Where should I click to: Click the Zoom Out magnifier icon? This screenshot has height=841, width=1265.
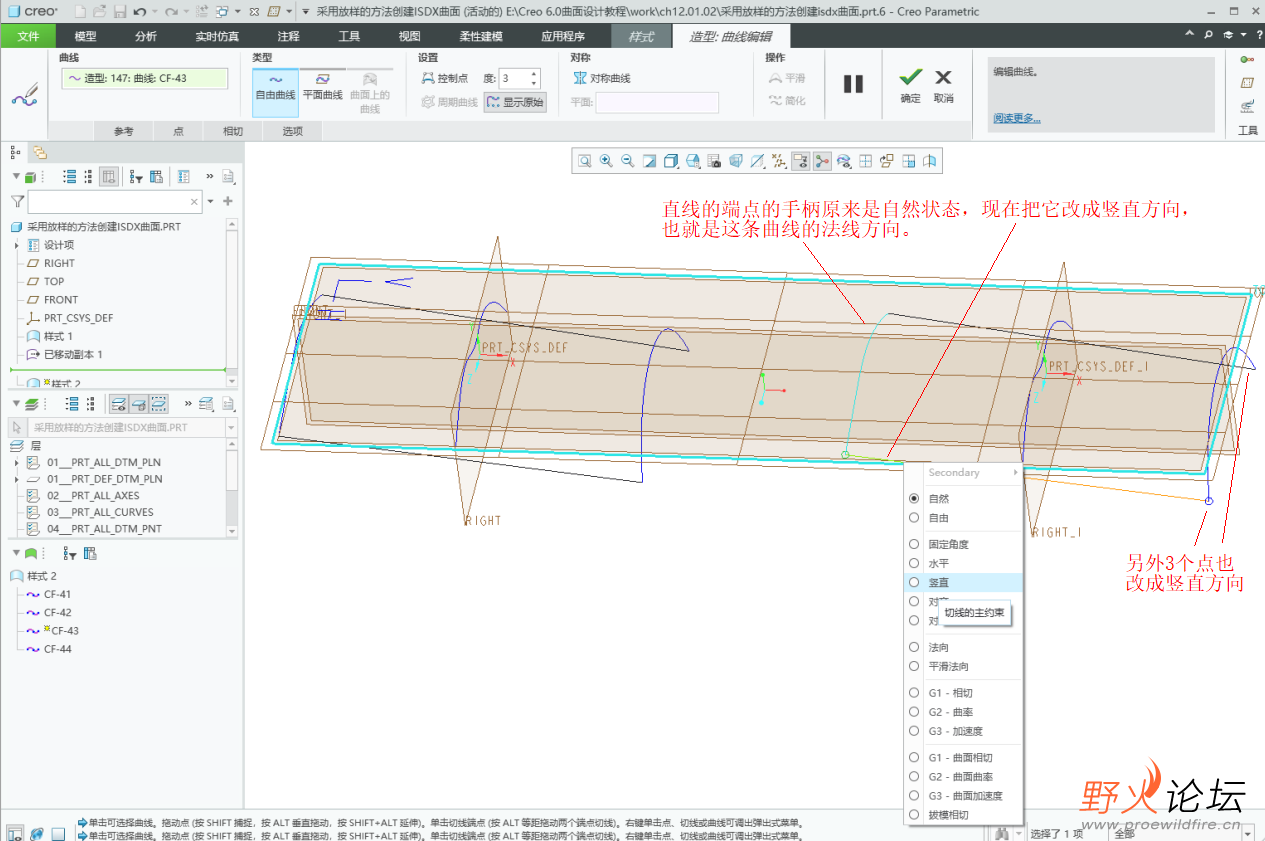(628, 161)
